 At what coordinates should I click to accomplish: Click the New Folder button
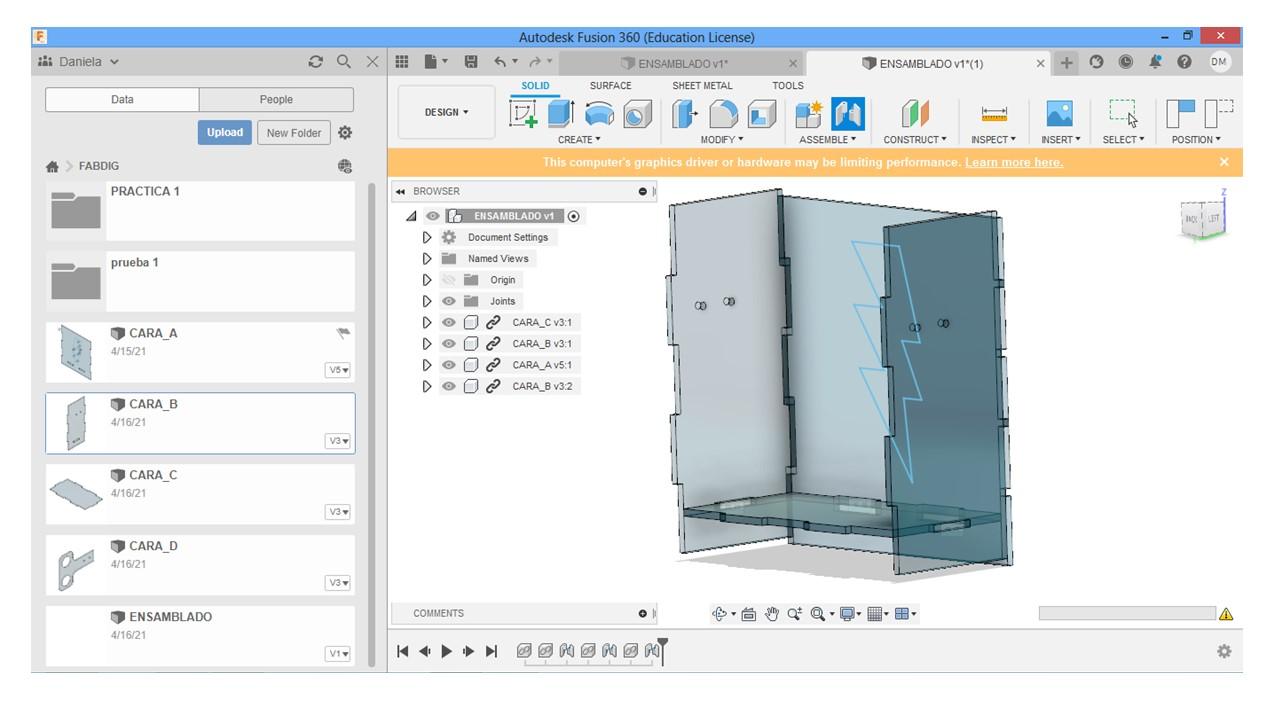[x=294, y=132]
